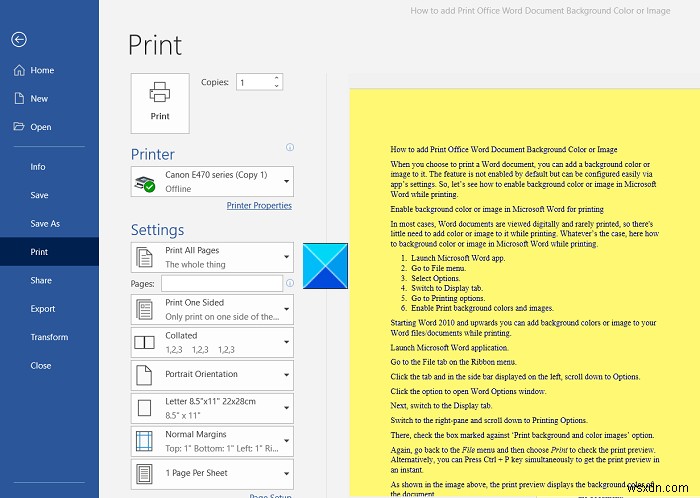
Task: Expand the Letter paper size dropdown
Action: [286, 407]
